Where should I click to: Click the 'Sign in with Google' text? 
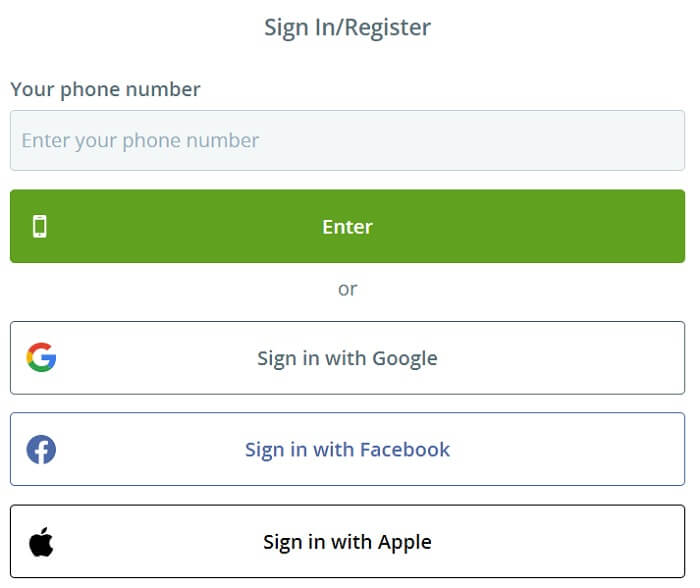pyautogui.click(x=347, y=359)
